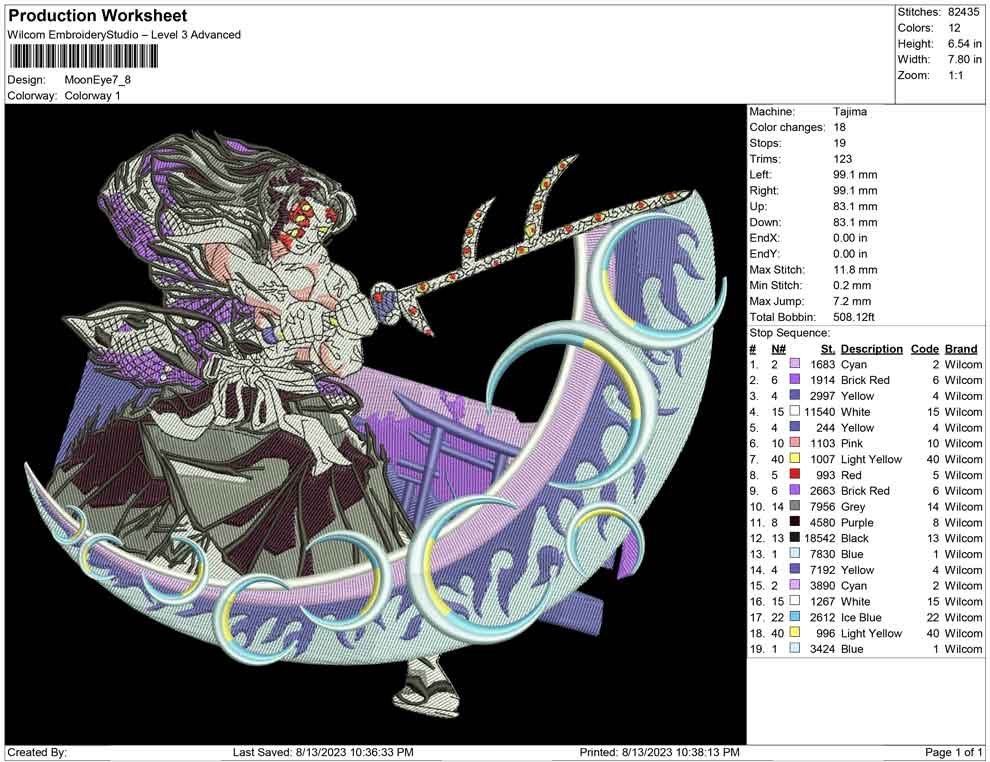Click the Description column header
The image size is (990, 762).
(x=872, y=349)
